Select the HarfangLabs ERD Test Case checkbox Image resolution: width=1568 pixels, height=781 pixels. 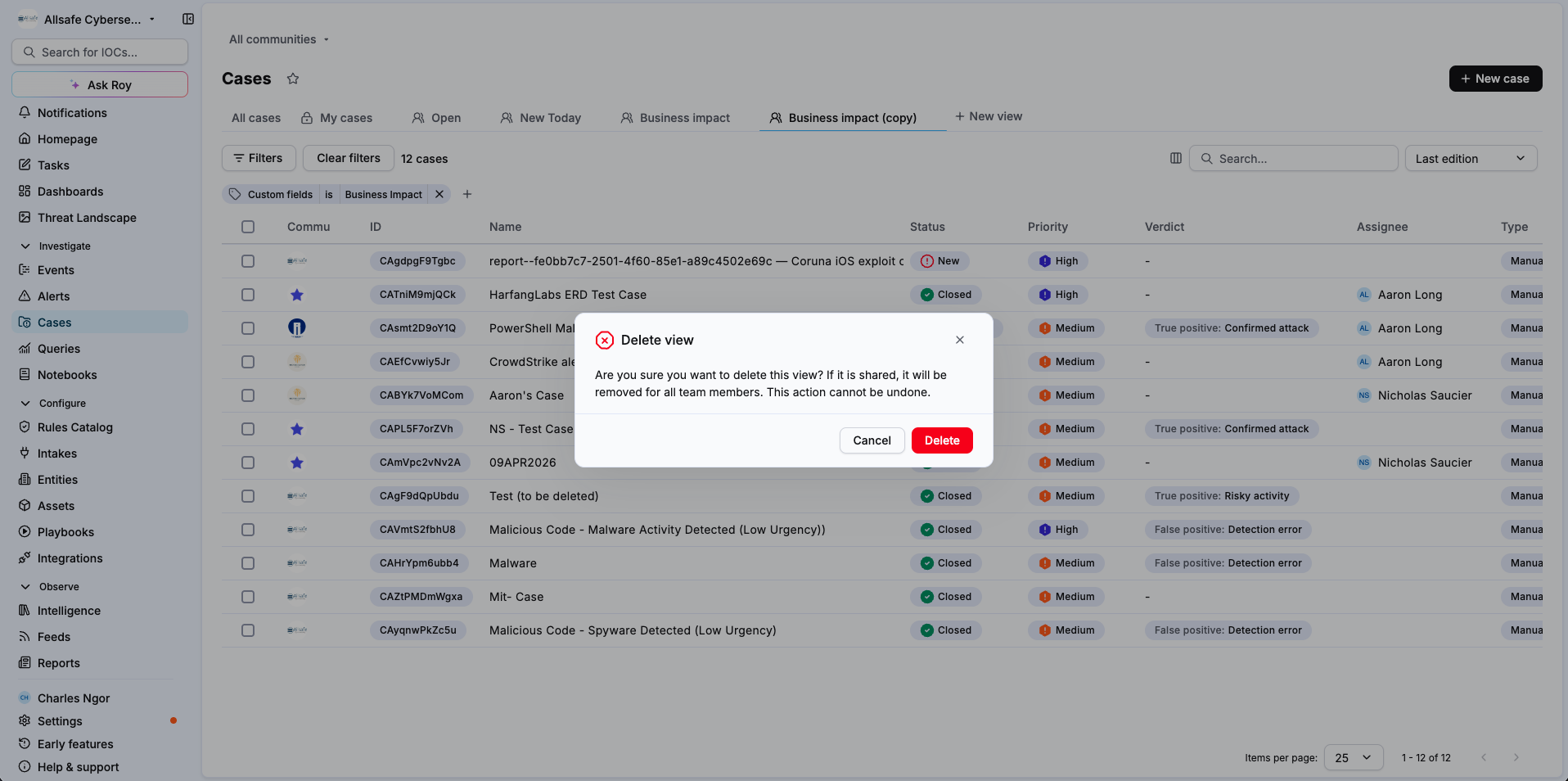tap(248, 295)
